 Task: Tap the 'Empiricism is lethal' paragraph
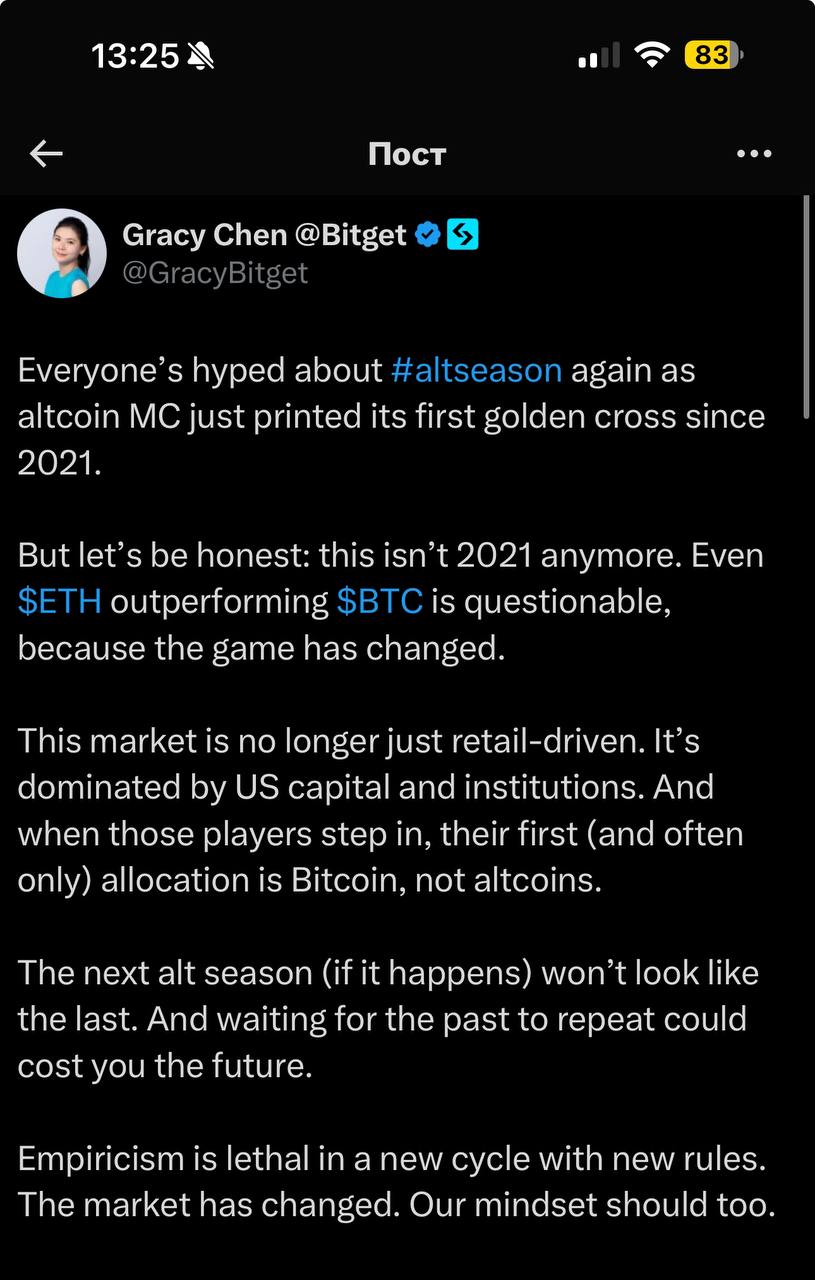(x=397, y=1181)
